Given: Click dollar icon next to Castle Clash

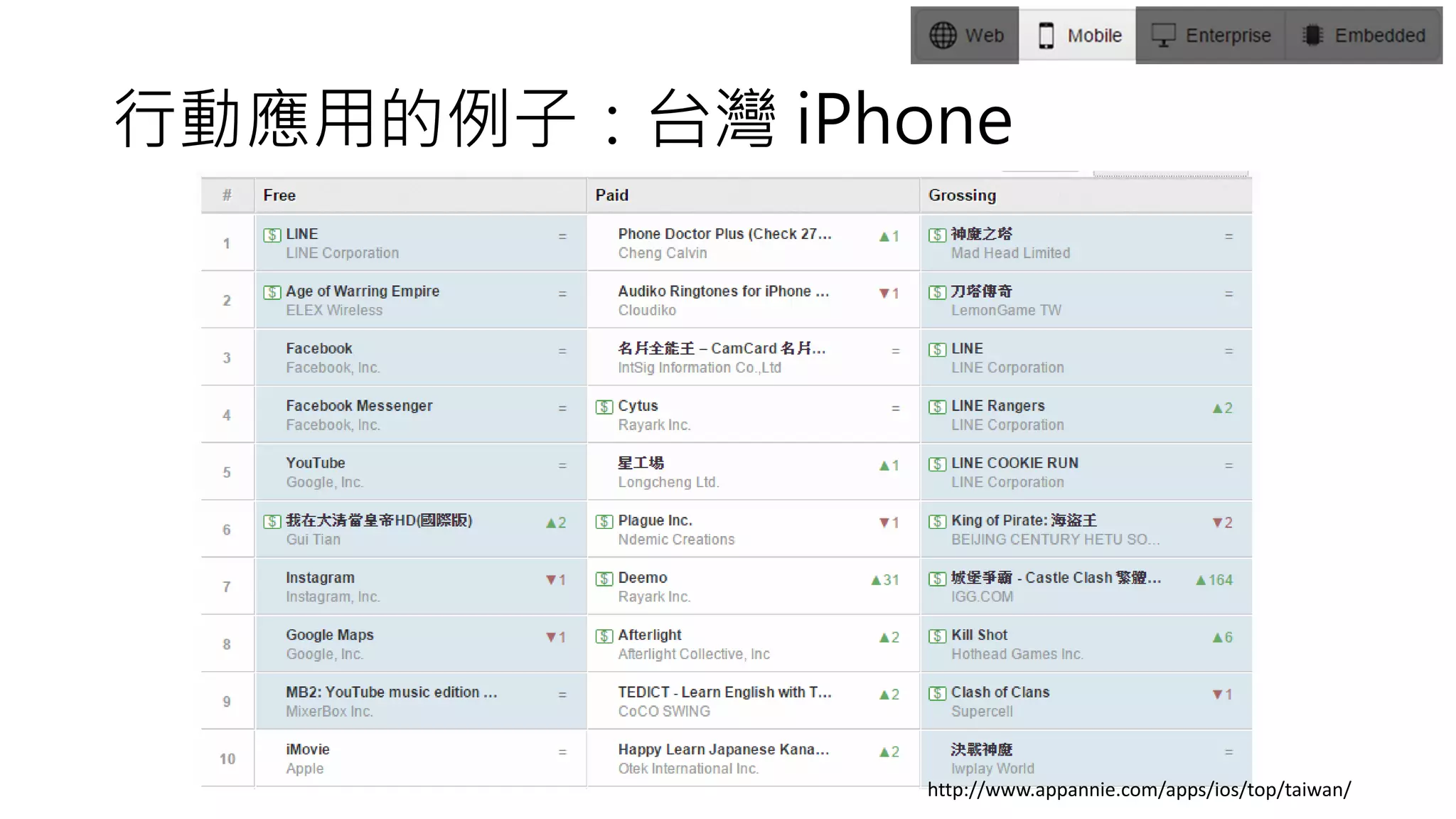Looking at the screenshot, I should pyautogui.click(x=938, y=579).
